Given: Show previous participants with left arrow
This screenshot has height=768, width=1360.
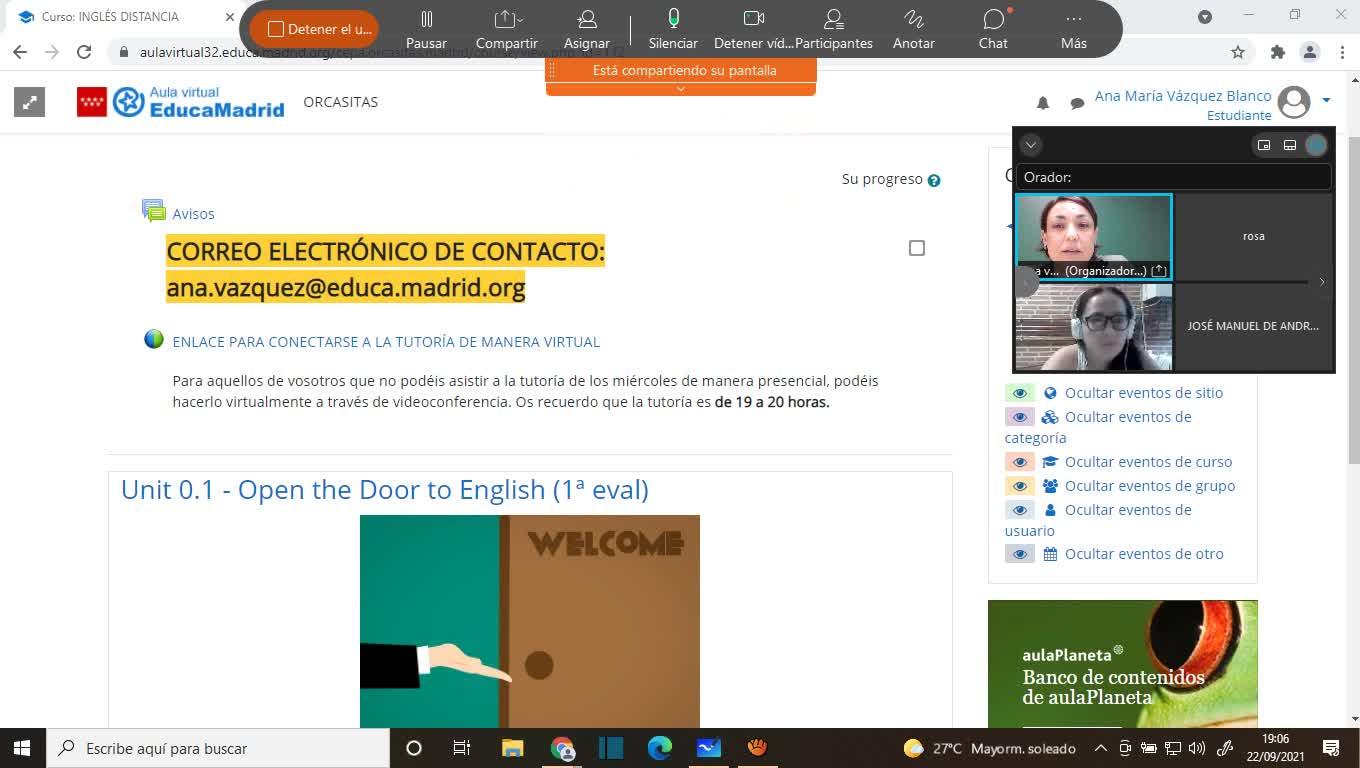Looking at the screenshot, I should point(1026,282).
